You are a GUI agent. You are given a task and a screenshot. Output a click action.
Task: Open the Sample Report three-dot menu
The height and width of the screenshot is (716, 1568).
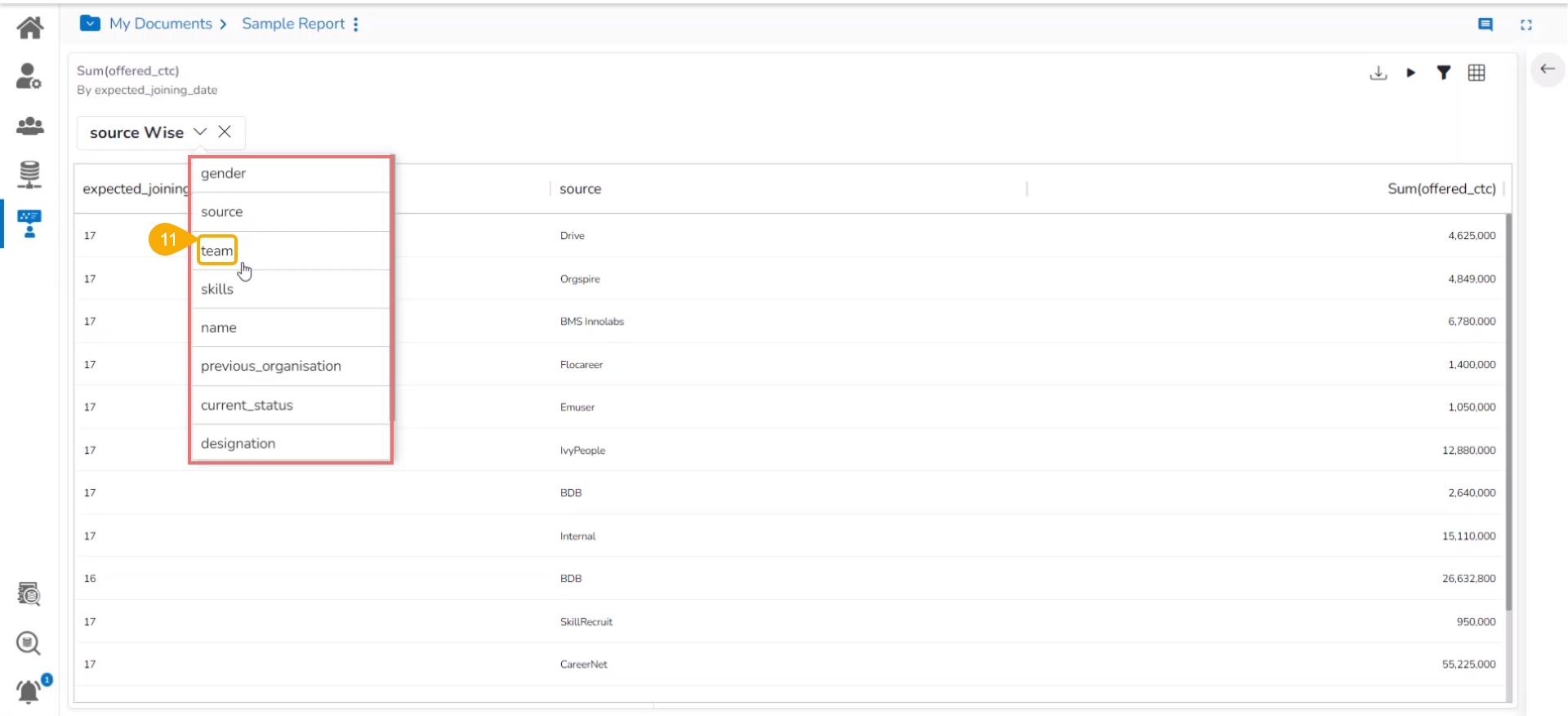click(x=356, y=24)
